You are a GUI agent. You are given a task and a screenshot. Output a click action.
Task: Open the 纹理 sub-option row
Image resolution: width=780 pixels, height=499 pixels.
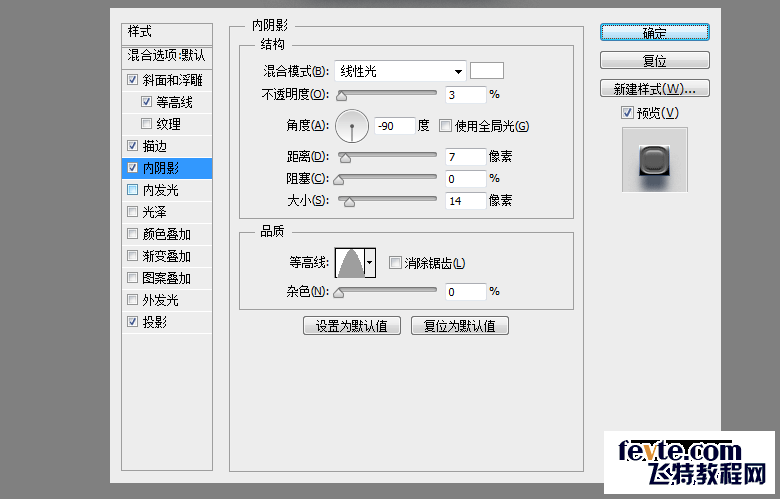[x=167, y=124]
